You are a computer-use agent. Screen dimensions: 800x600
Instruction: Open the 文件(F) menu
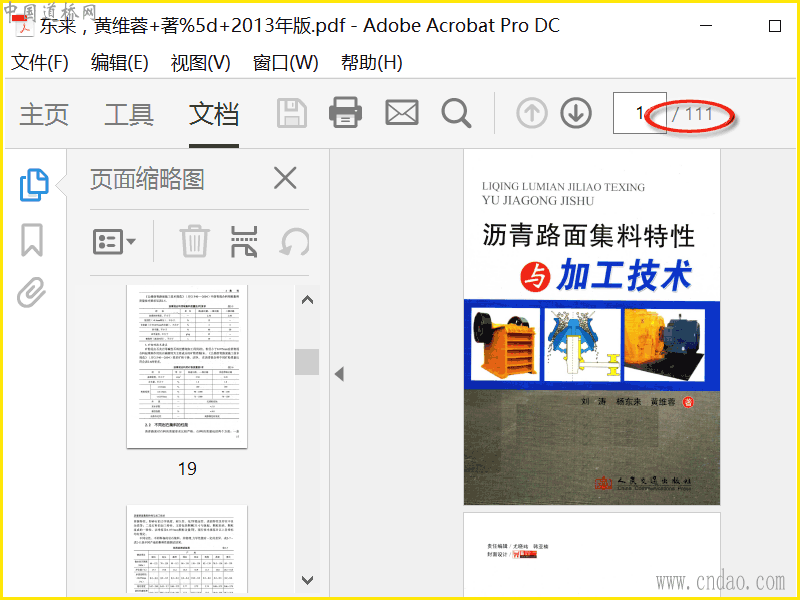coord(40,62)
